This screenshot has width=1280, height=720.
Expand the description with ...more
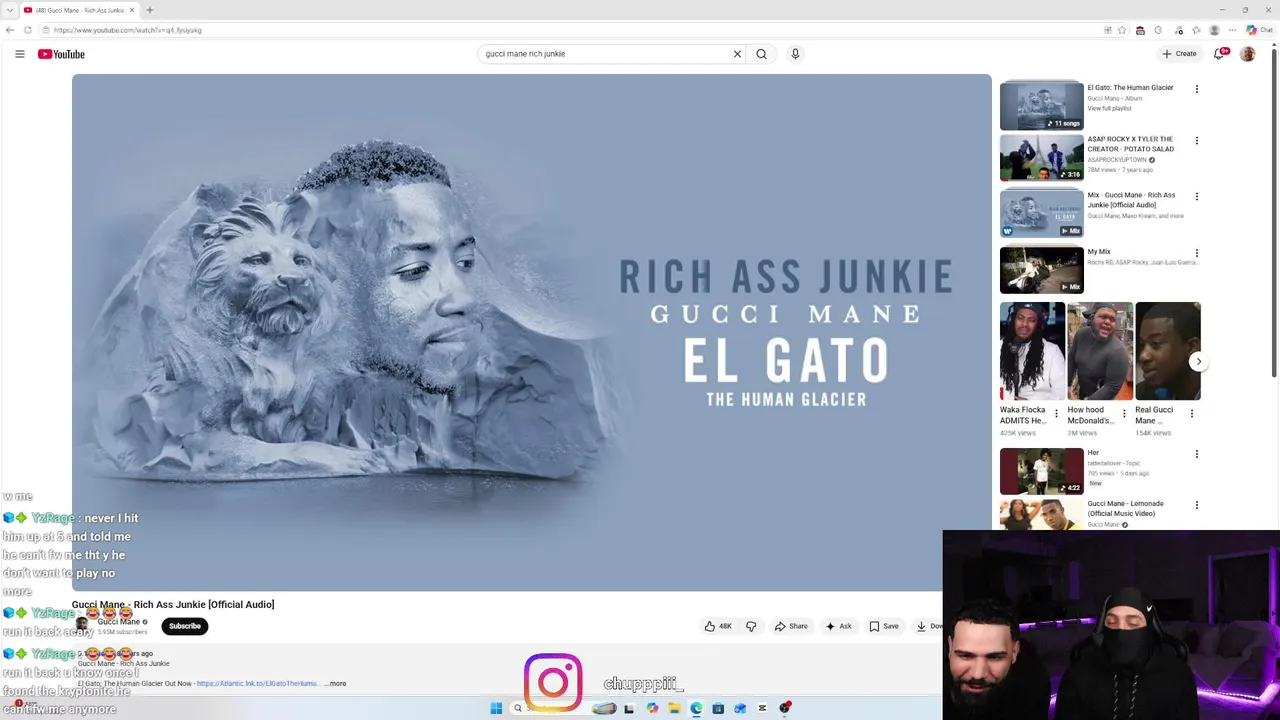pos(335,684)
